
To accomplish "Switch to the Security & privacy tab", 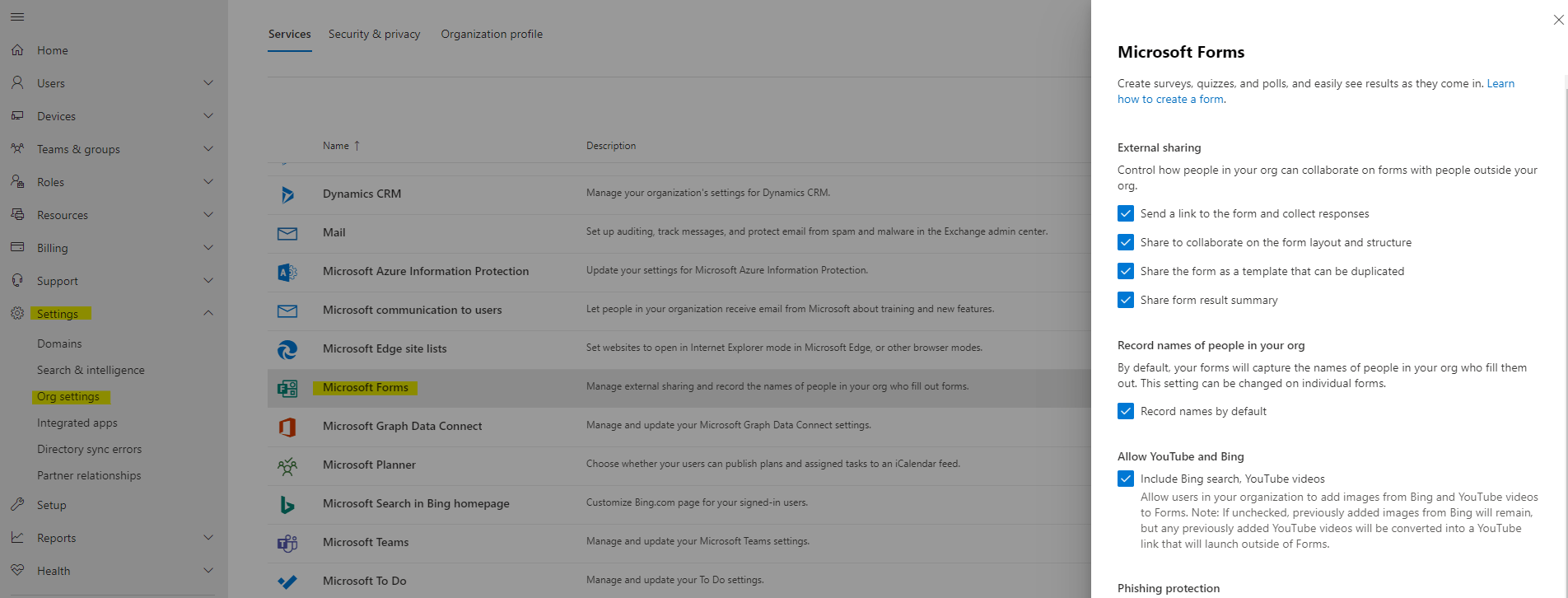I will click(x=374, y=34).
